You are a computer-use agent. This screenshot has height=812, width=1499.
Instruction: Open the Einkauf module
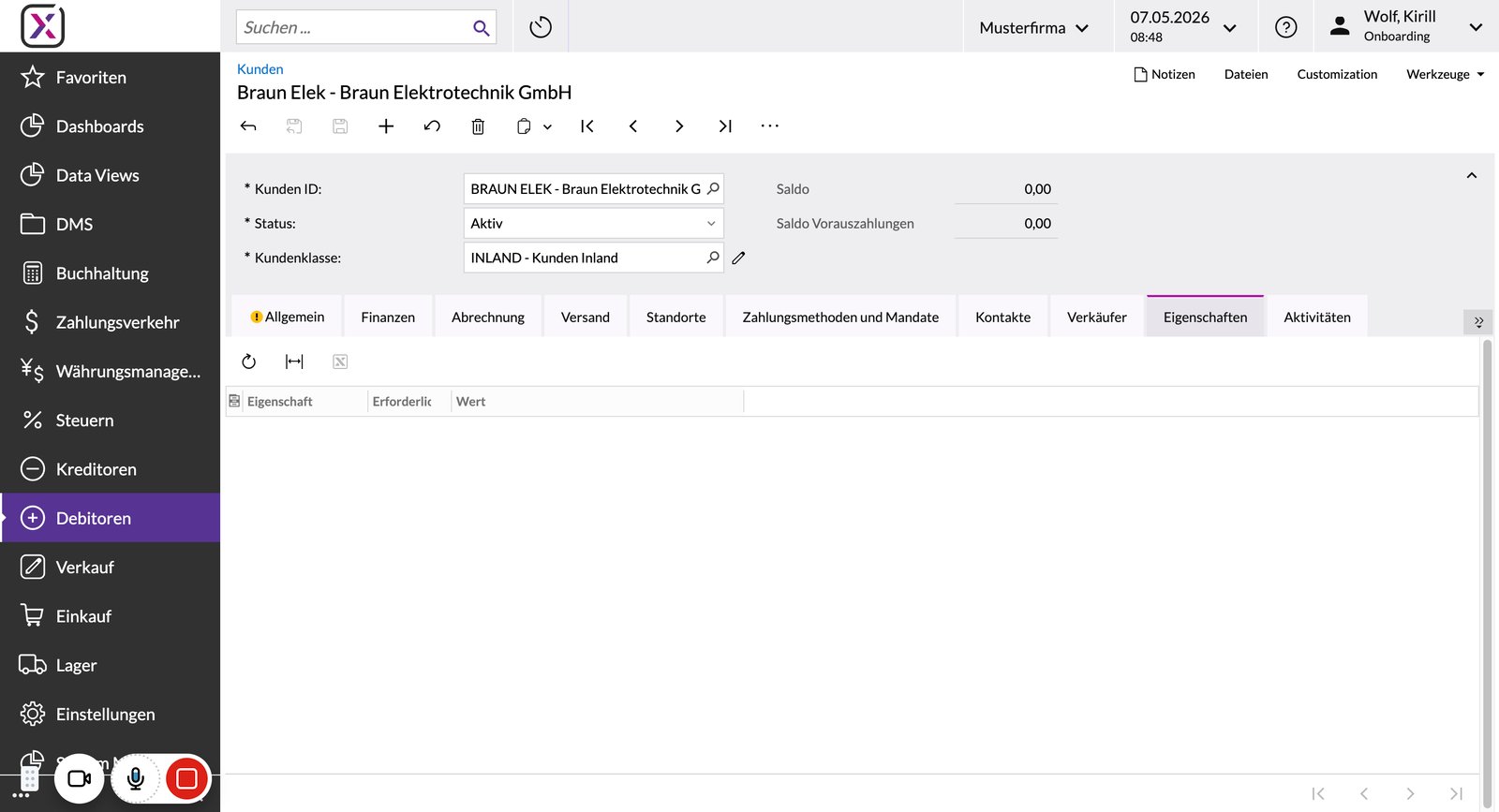click(x=110, y=616)
